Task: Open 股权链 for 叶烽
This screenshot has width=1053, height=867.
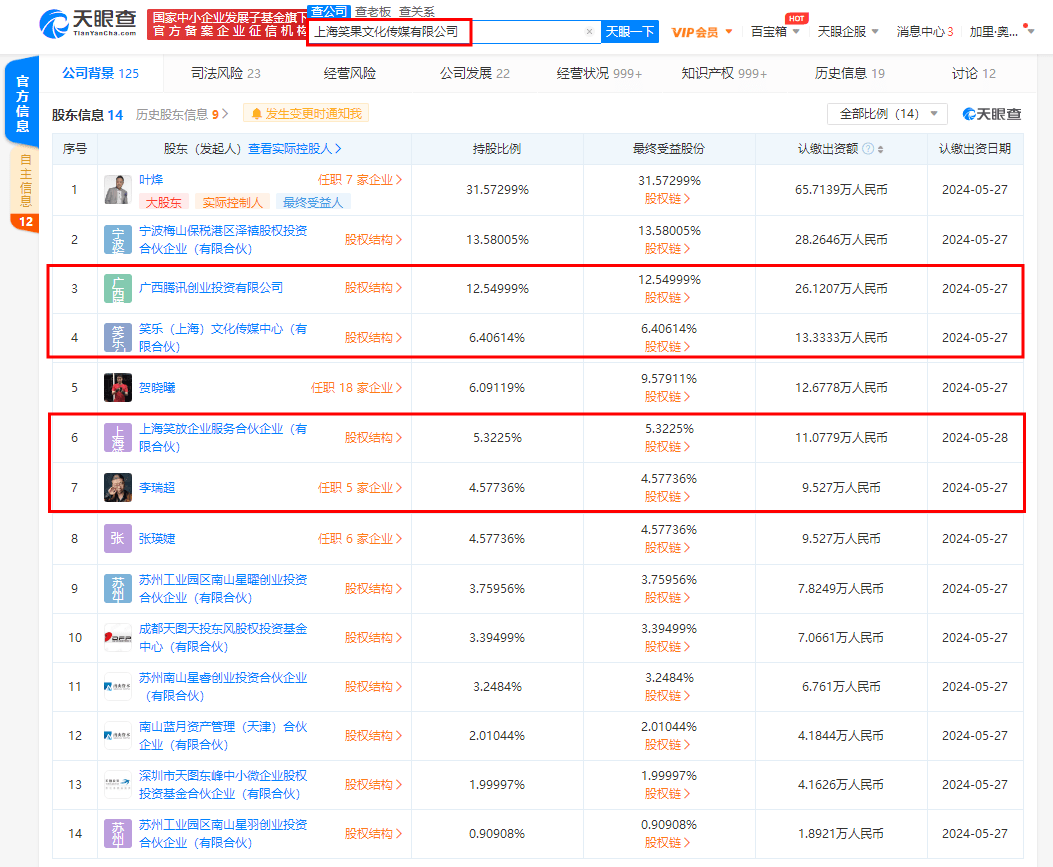Action: tap(667, 199)
